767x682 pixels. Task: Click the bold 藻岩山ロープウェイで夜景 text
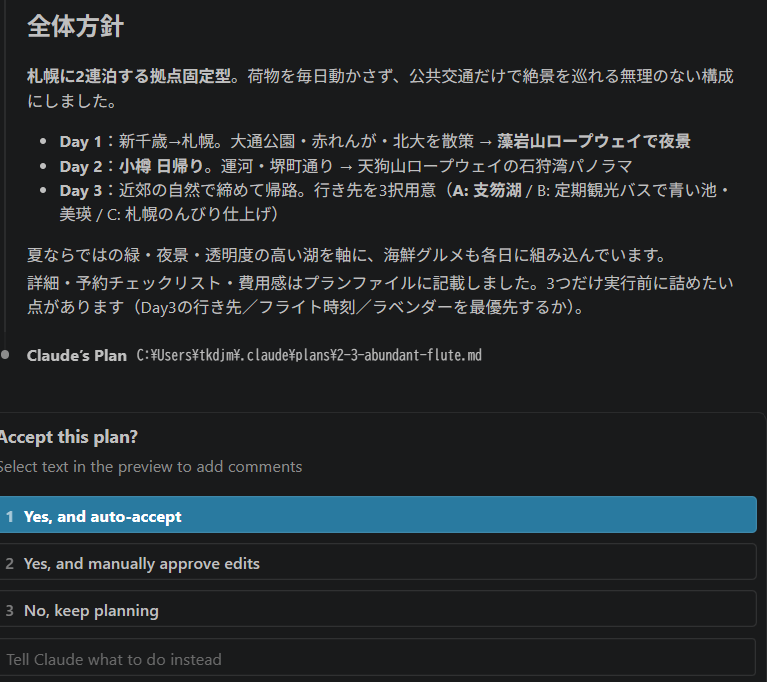tap(594, 141)
